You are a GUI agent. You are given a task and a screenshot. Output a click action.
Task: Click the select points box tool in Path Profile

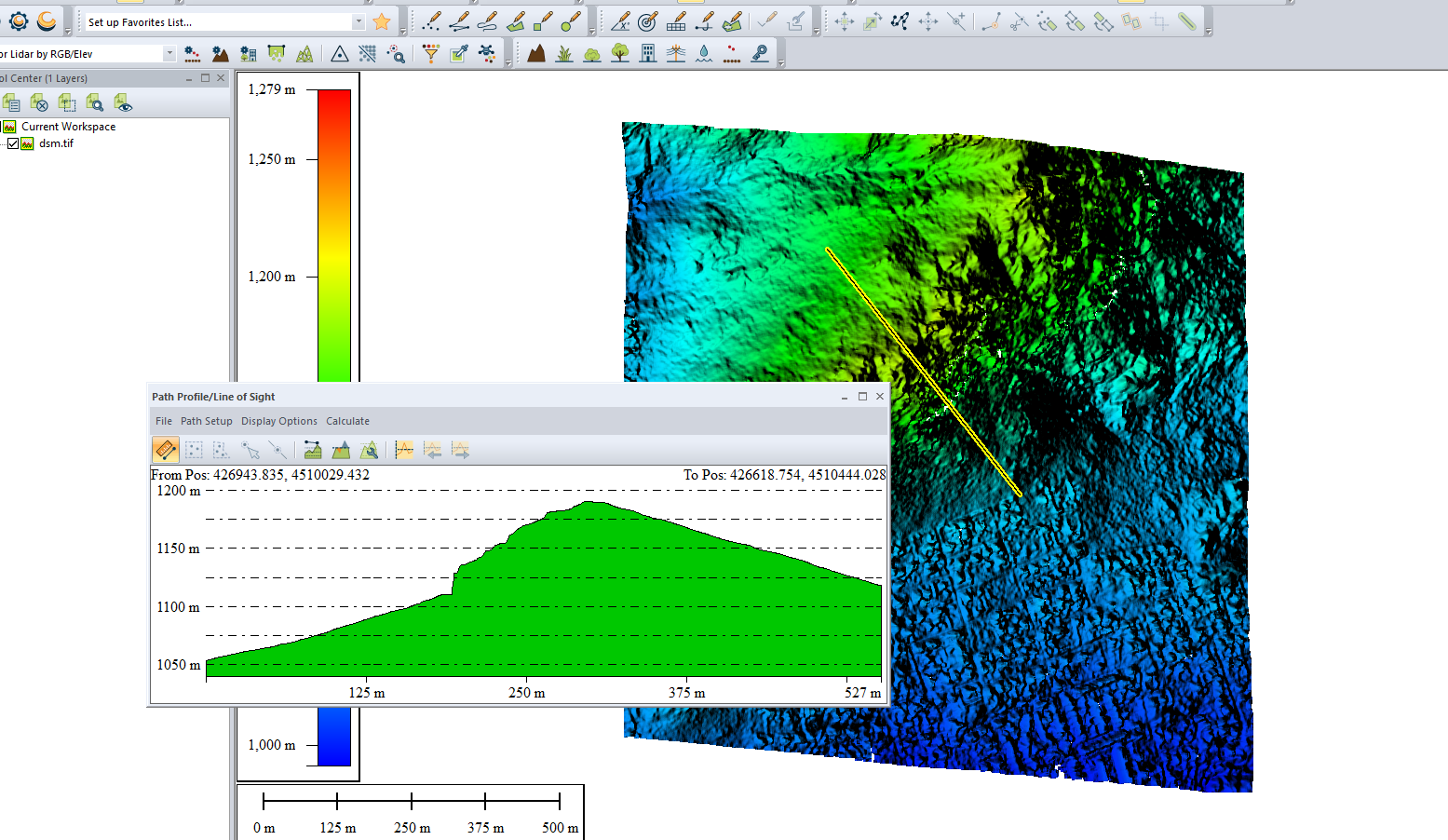[x=194, y=450]
